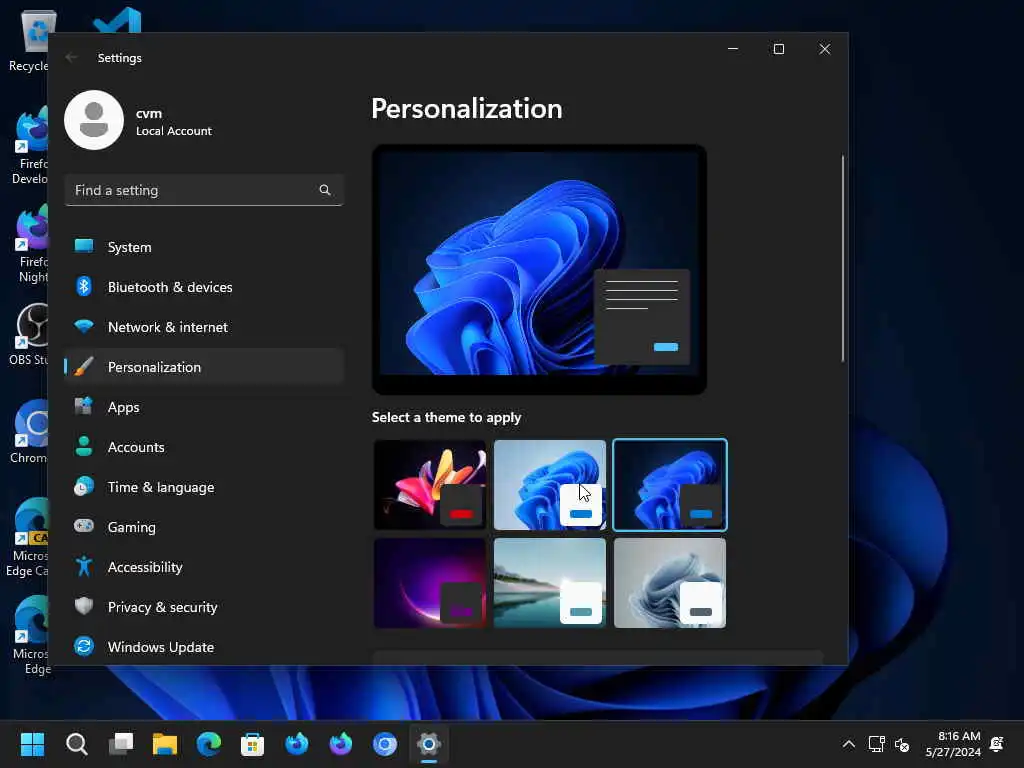Apply the Windows light bloom theme

[x=550, y=485]
